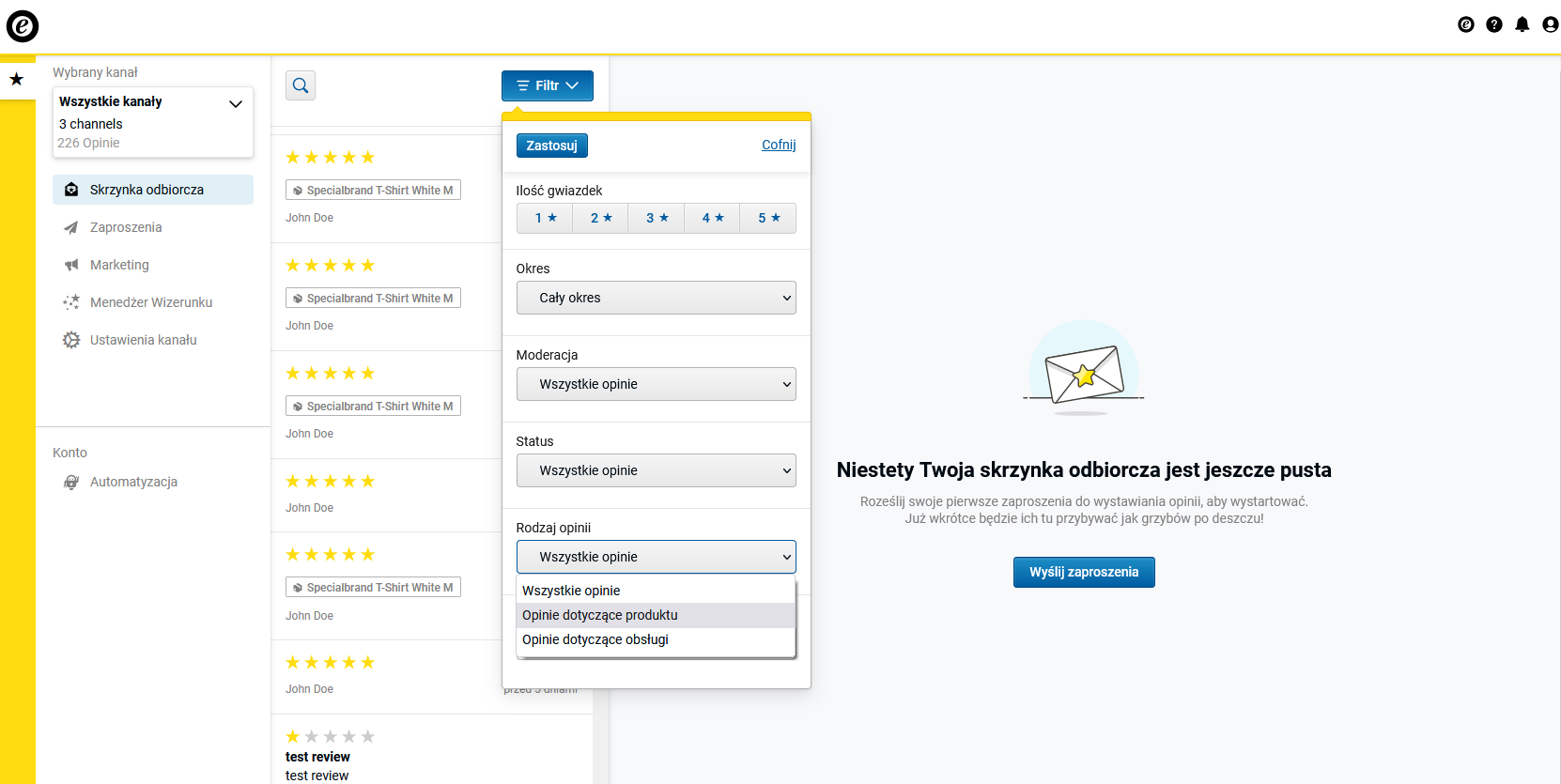
Task: Click the Automatyzacja robot icon
Action: 71,482
